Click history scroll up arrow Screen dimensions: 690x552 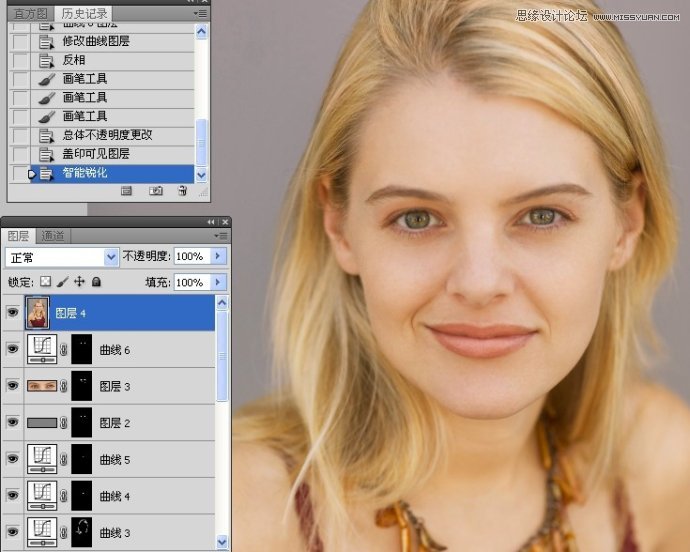[x=201, y=32]
